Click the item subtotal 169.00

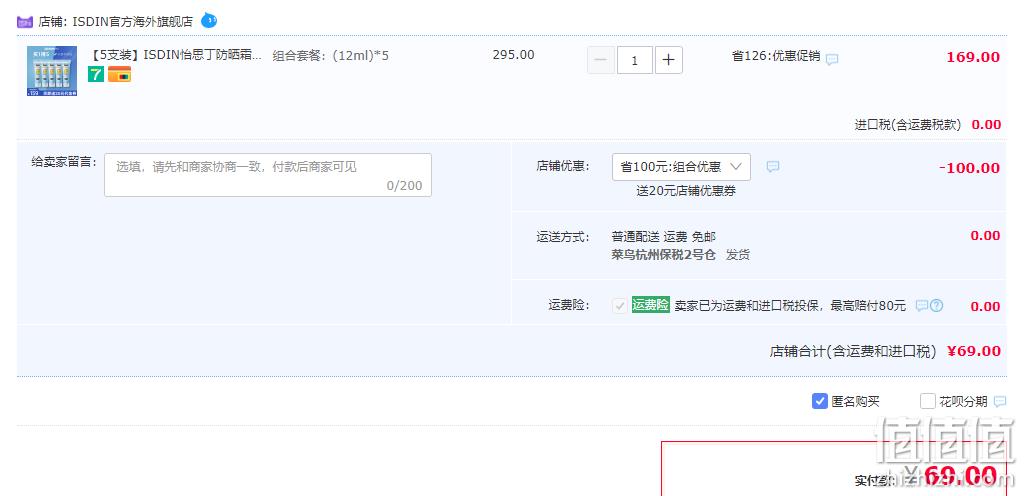[x=973, y=57]
